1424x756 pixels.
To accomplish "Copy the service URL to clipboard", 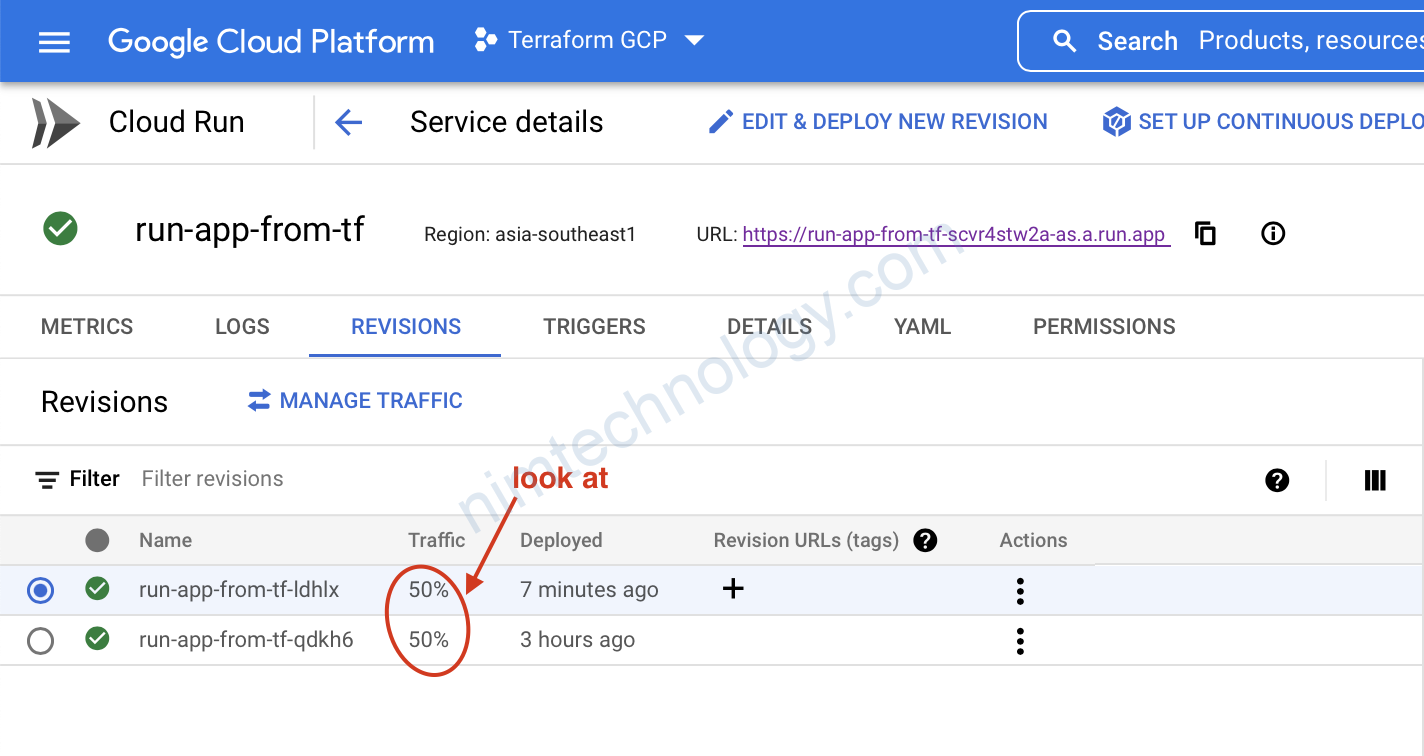I will [1206, 234].
